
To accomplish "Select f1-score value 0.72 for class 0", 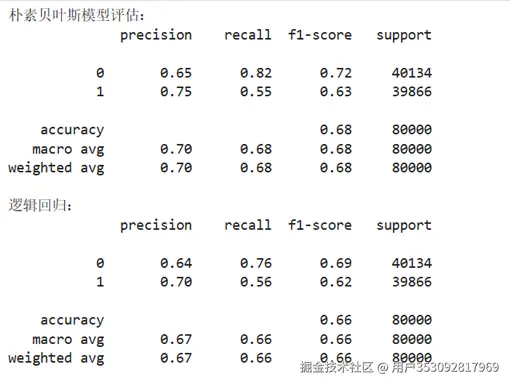I will [336, 73].
